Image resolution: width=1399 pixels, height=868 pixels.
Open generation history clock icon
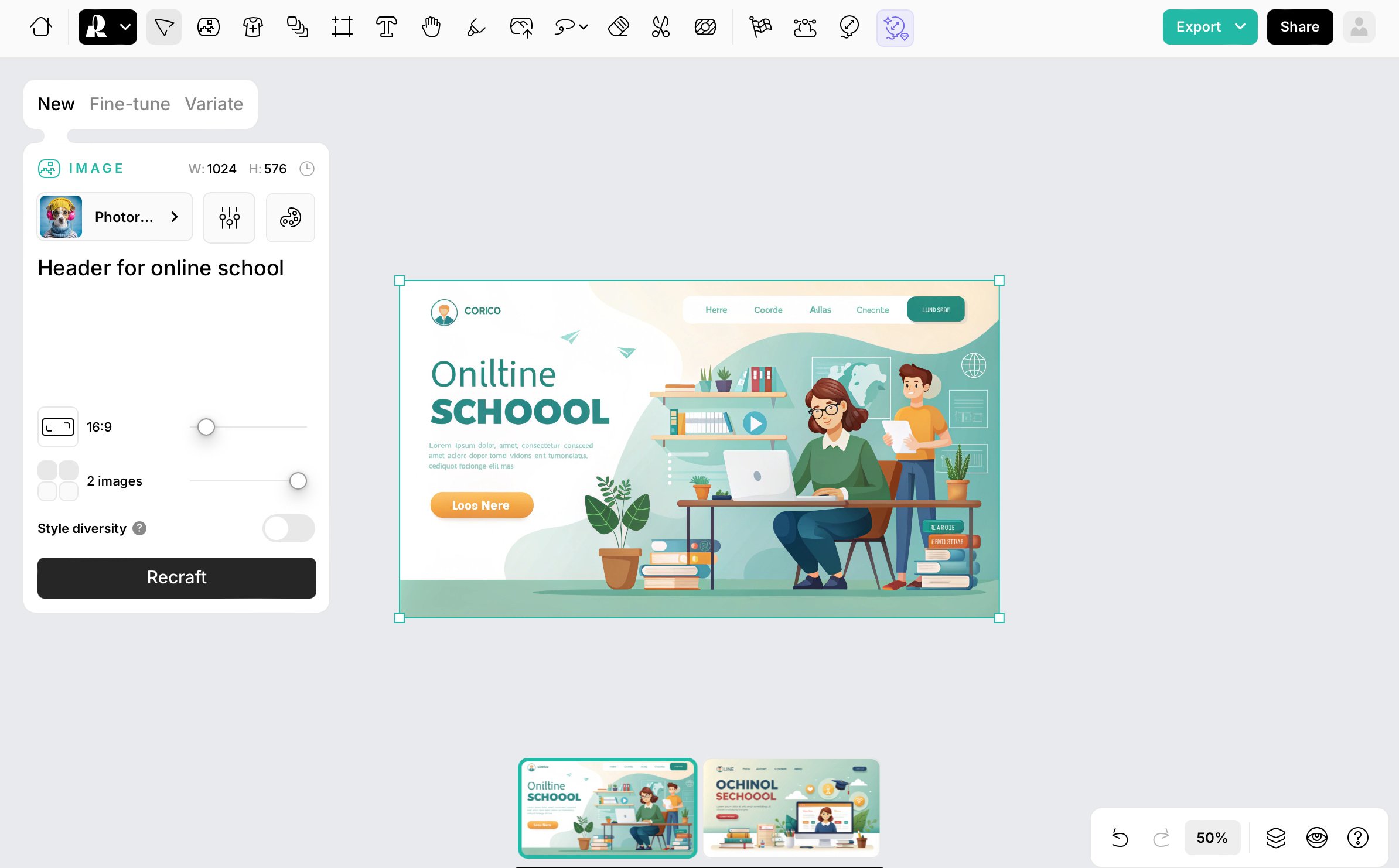point(307,169)
